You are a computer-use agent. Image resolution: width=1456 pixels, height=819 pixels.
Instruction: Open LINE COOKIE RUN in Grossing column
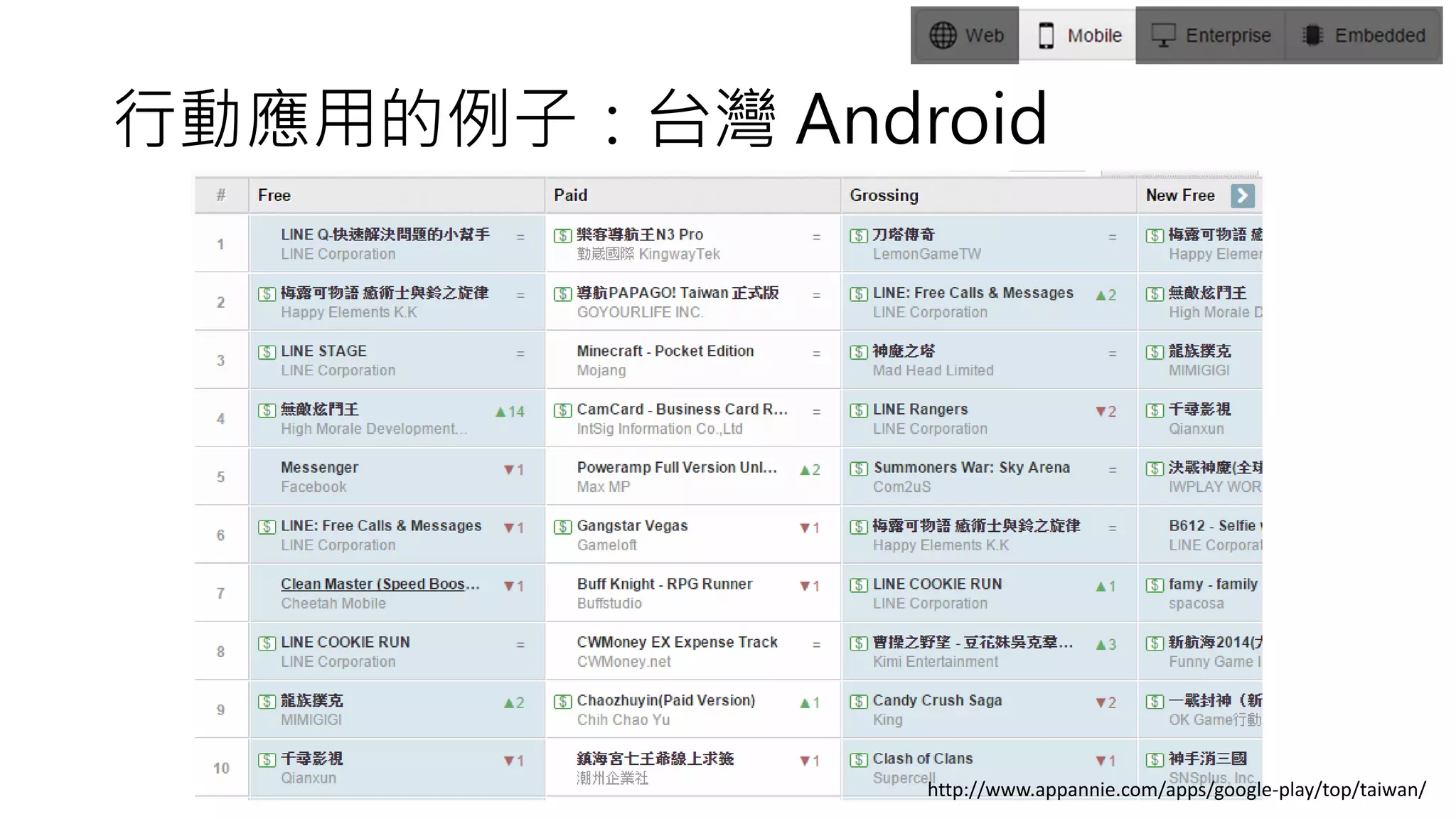coord(937,584)
